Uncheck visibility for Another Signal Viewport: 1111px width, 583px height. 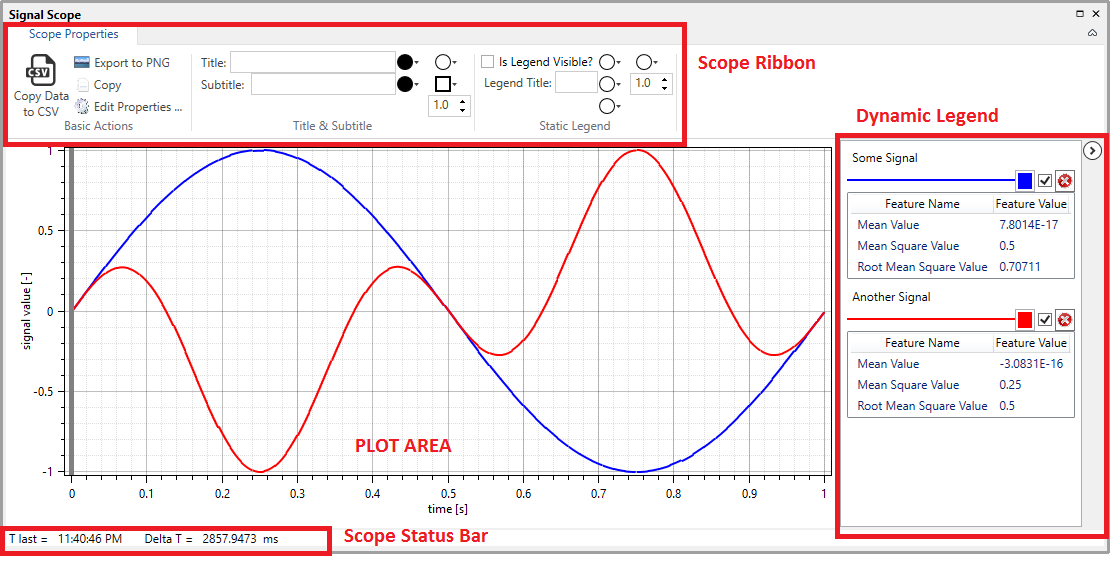pos(1045,320)
